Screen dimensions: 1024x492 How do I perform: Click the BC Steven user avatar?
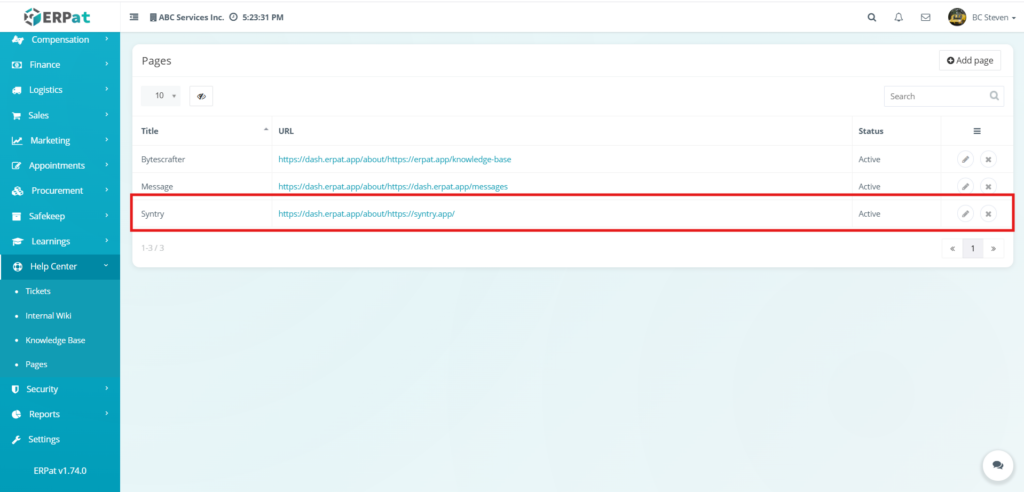click(957, 17)
